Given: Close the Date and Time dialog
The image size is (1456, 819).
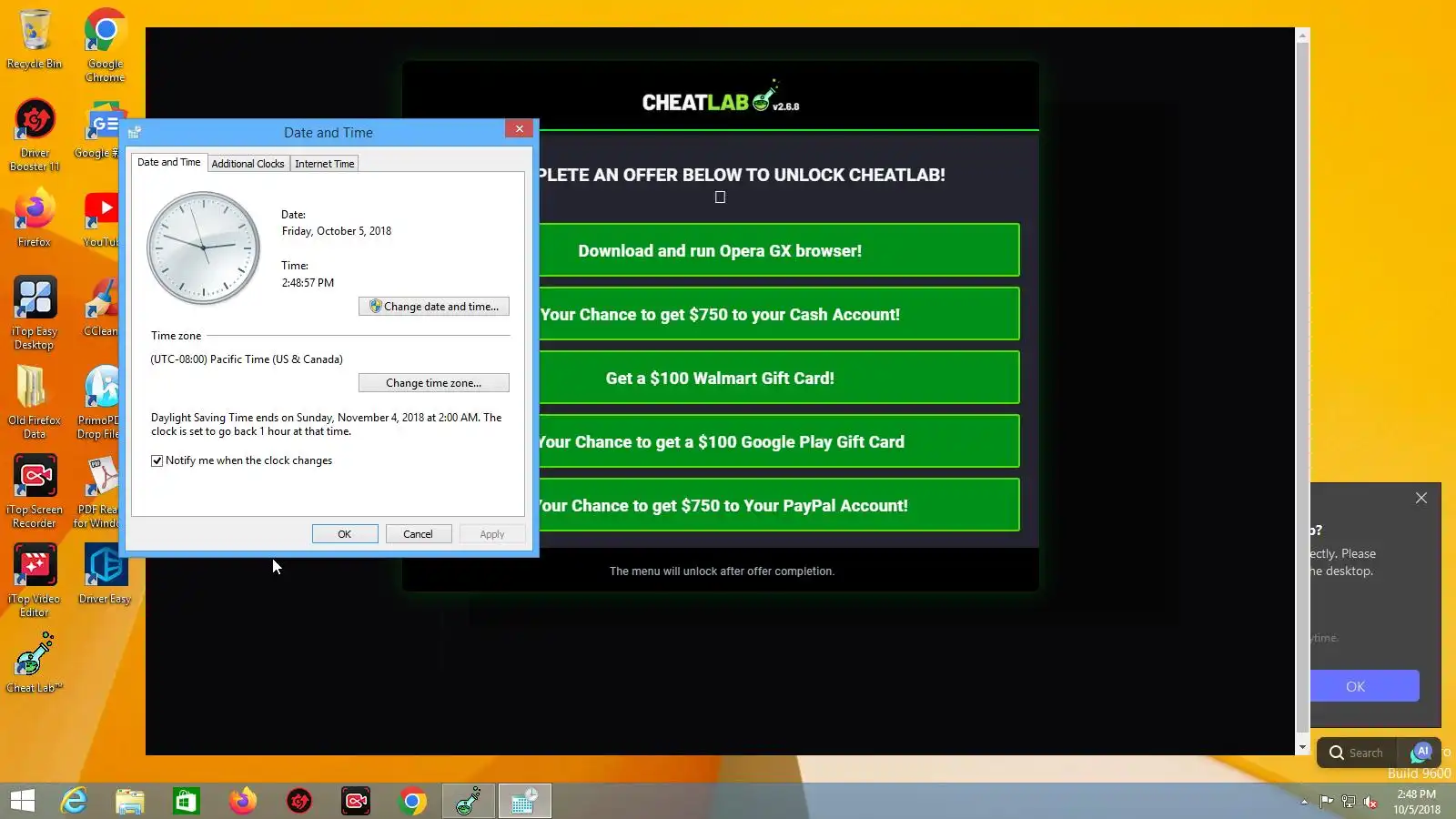Looking at the screenshot, I should tap(520, 129).
